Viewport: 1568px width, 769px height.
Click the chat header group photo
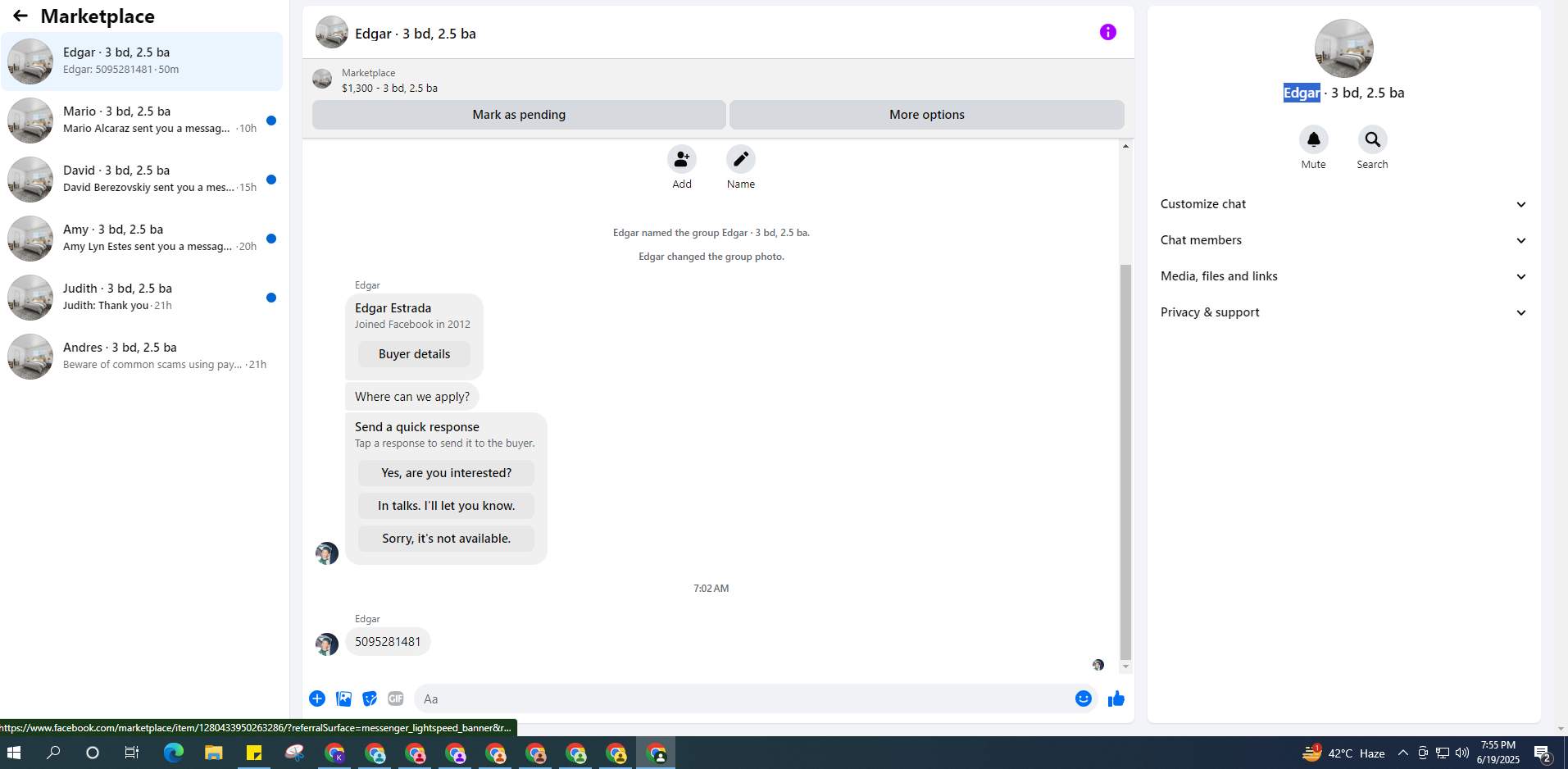click(331, 33)
